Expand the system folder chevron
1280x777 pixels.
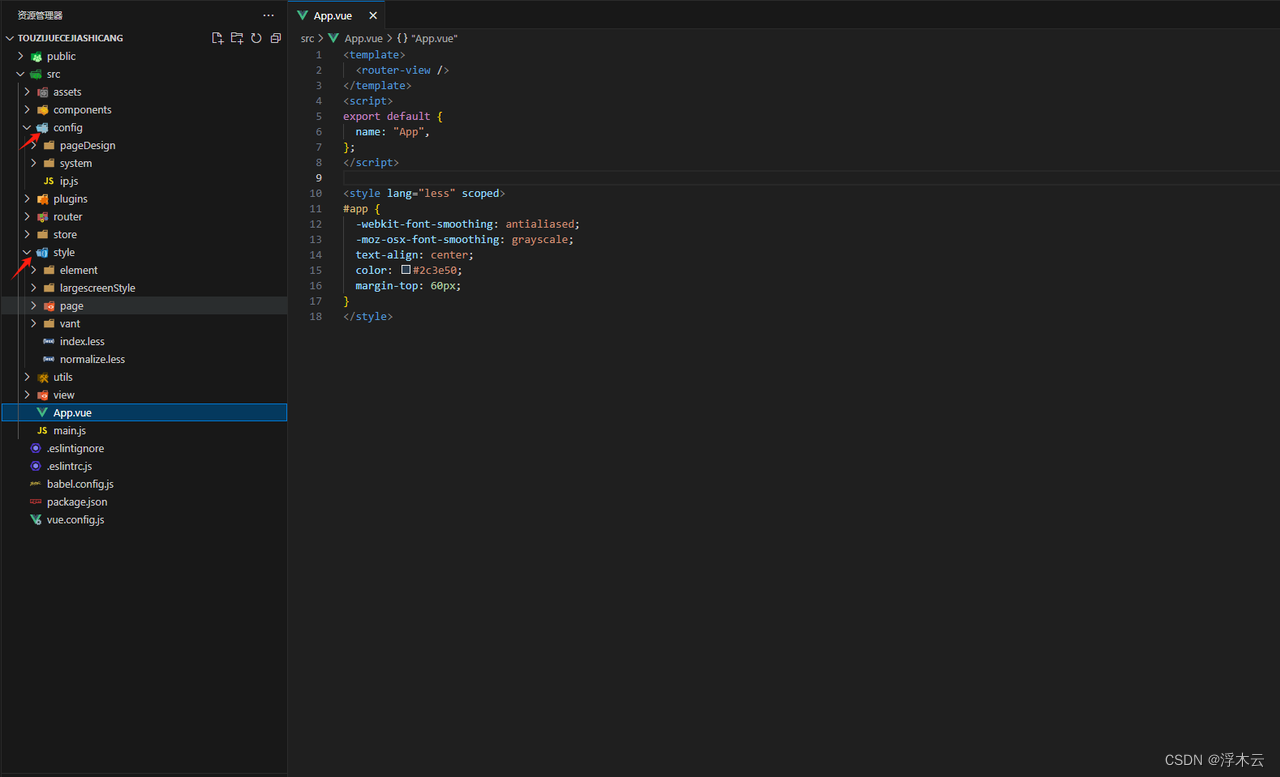coord(33,163)
